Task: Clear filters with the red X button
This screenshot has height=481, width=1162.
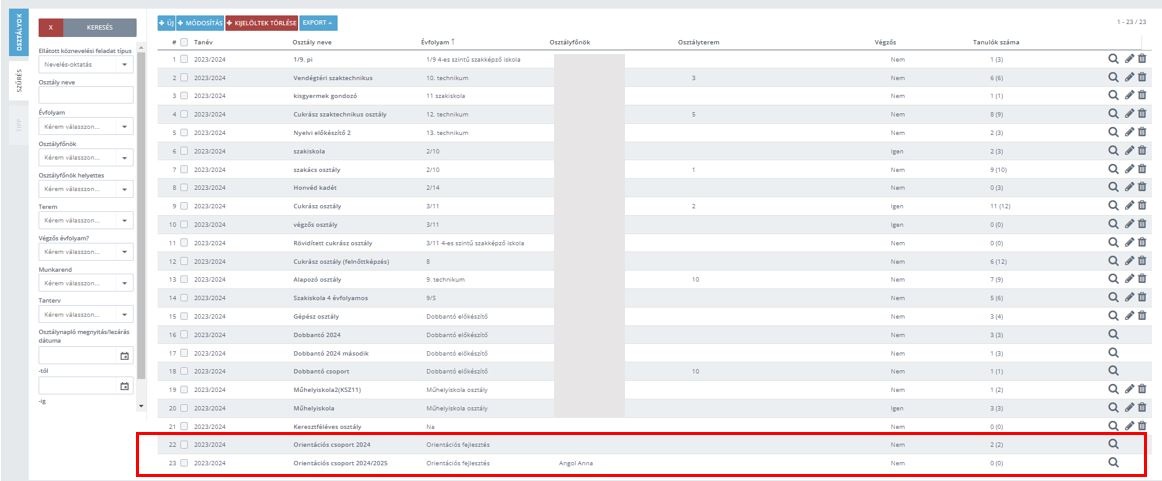Action: (x=50, y=27)
